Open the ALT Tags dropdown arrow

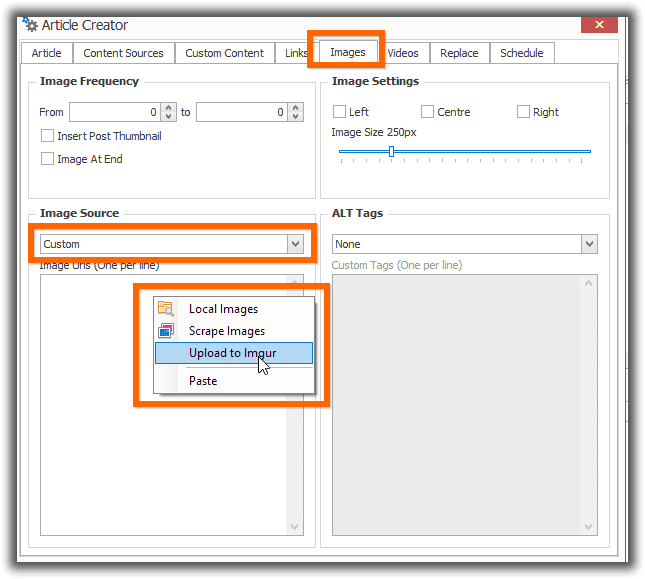[x=589, y=244]
